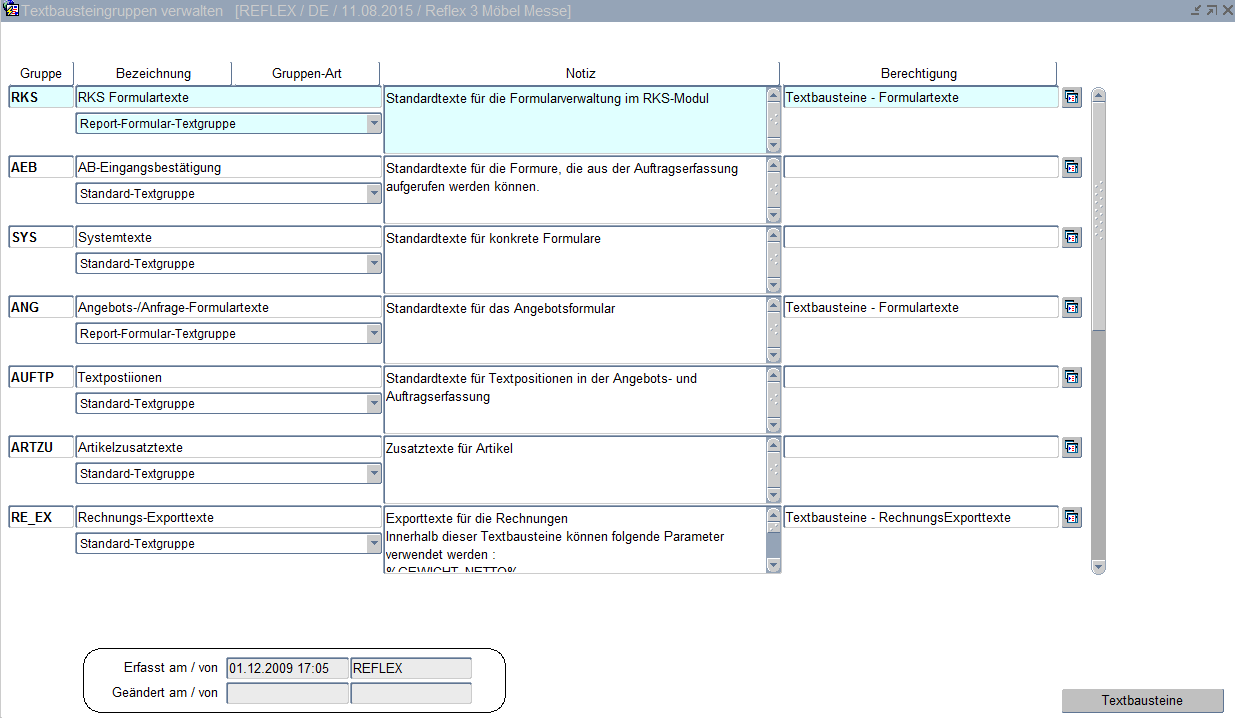Select the AUFTP group code field
The width and height of the screenshot is (1235, 718).
pyautogui.click(x=41, y=378)
